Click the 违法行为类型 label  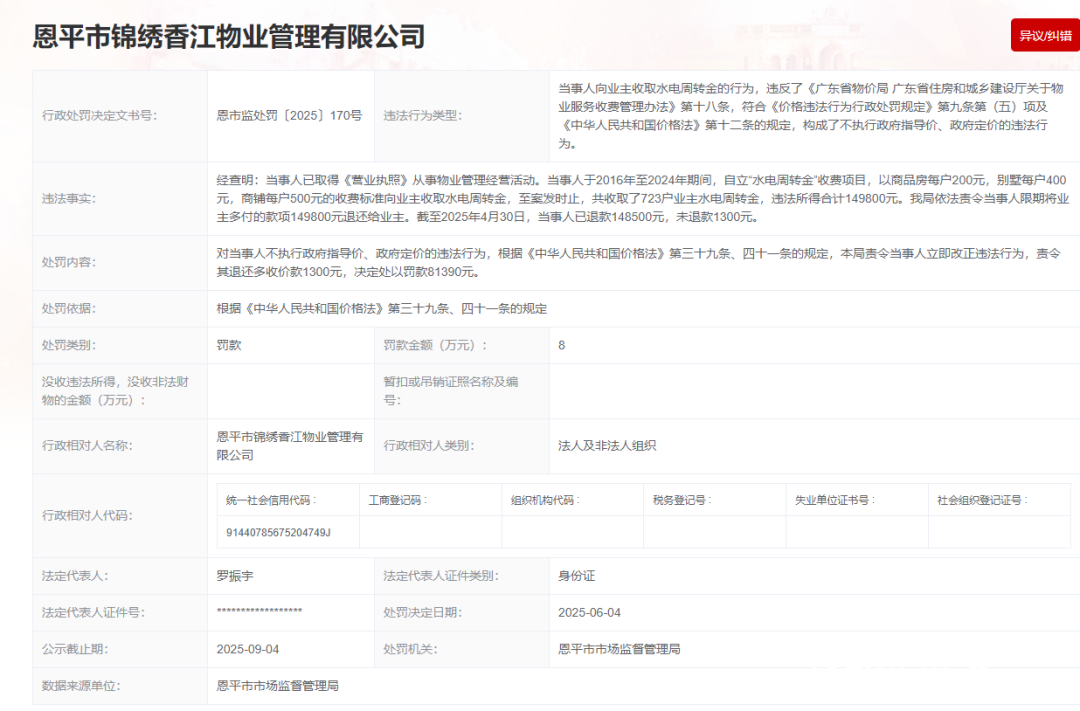click(422, 116)
